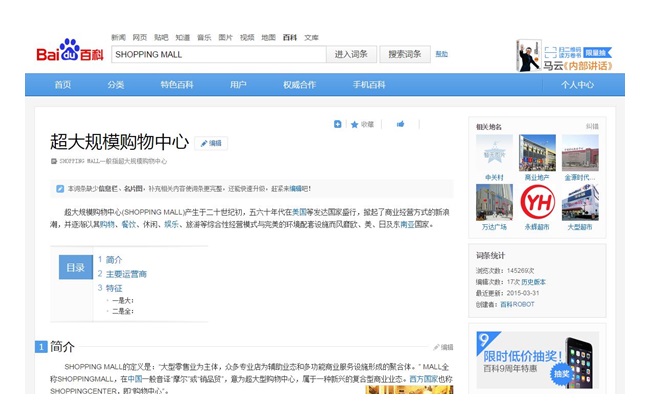Viewport: 650px width, 419px height.
Task: Click the pencil 编辑 button beside title
Action: [211, 143]
